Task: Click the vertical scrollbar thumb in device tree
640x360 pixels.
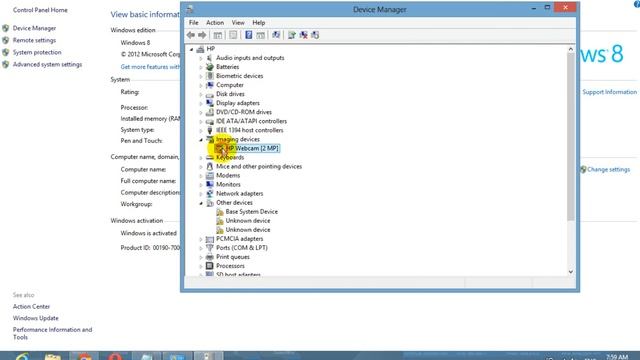Action: [571, 137]
